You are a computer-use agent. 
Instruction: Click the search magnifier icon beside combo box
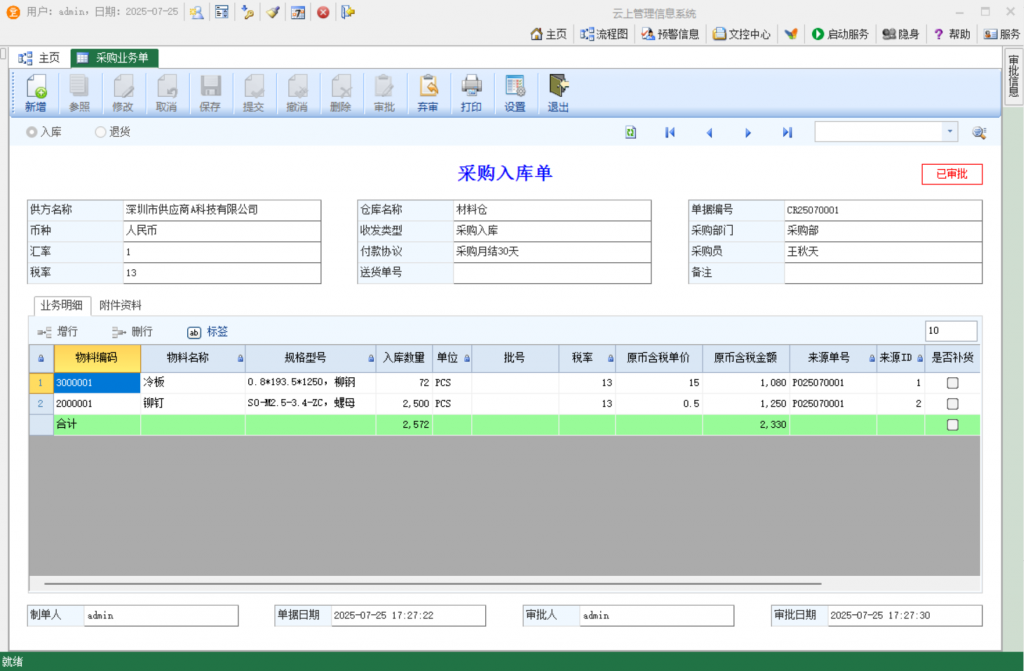(x=979, y=133)
